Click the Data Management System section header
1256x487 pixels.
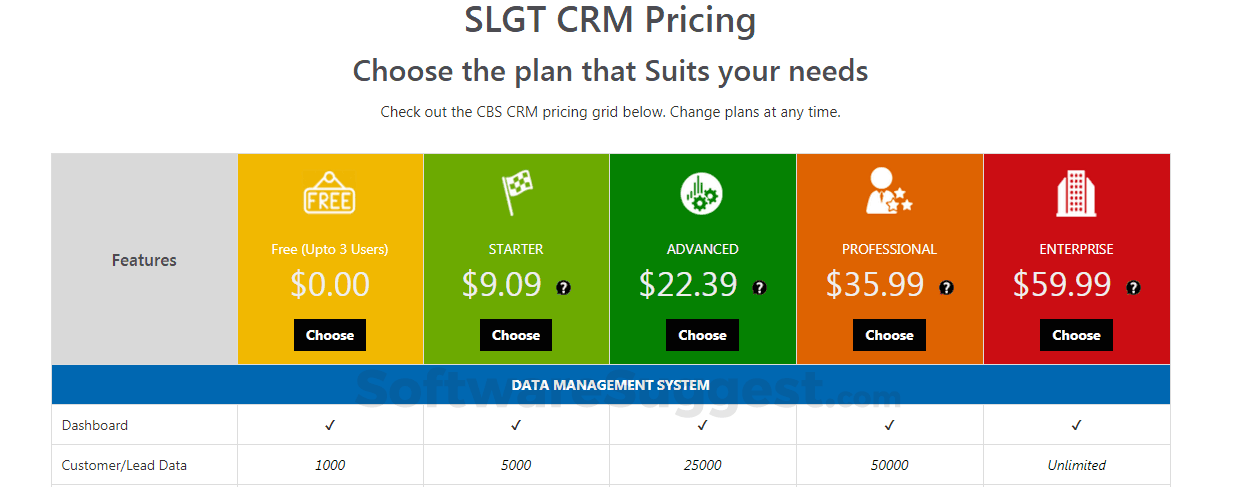coord(610,385)
